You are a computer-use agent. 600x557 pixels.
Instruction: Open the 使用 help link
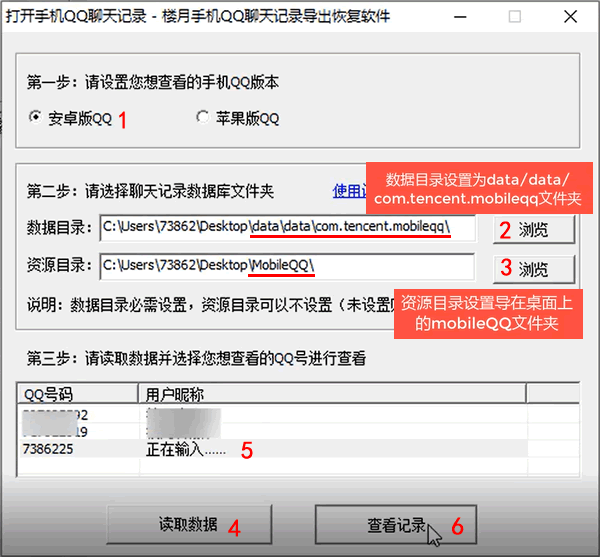(349, 191)
